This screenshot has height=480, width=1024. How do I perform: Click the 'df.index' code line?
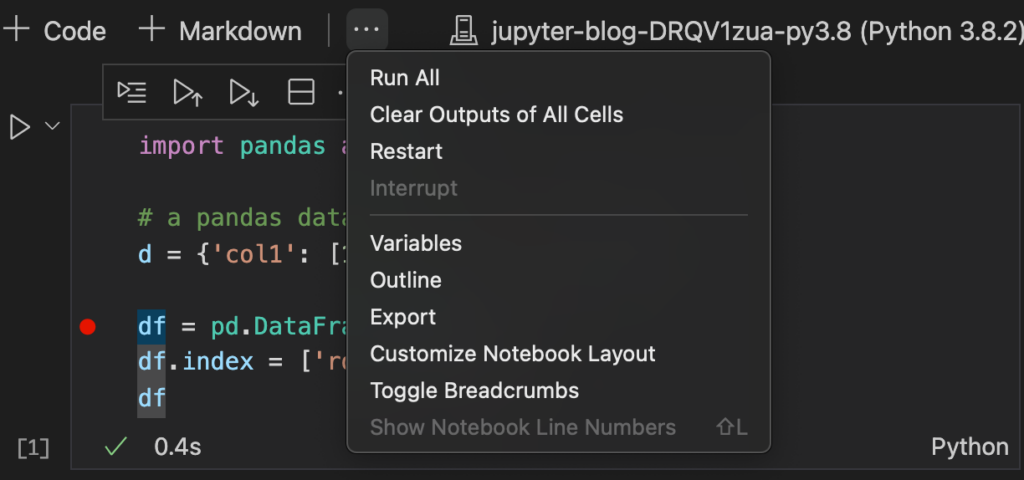tap(242, 361)
